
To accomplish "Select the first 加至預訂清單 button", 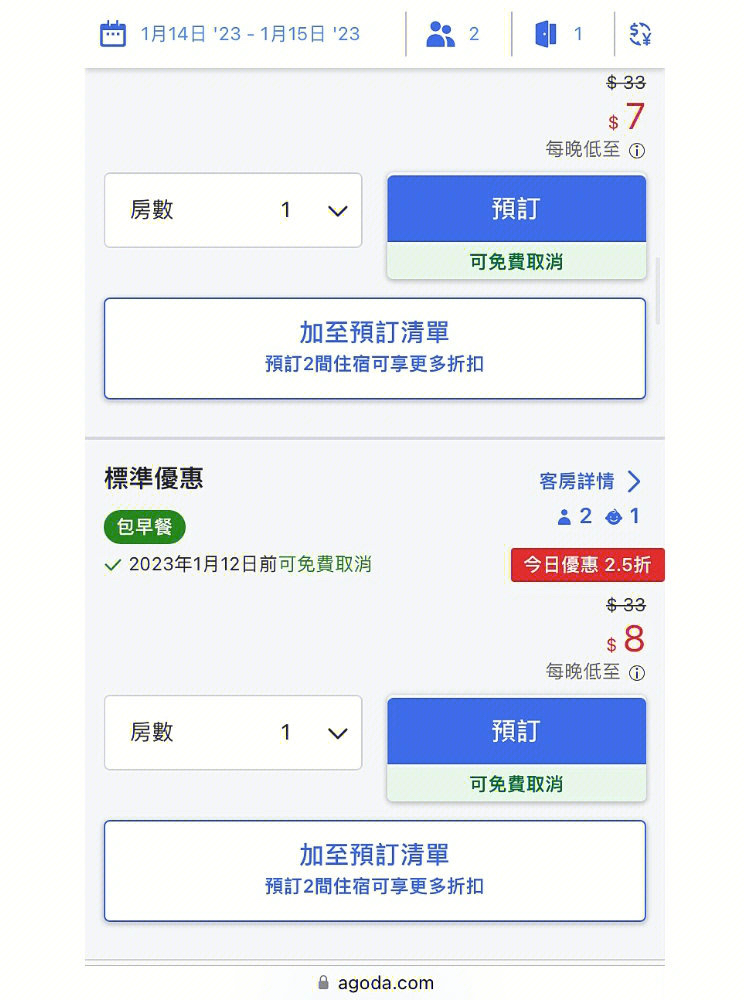I will tap(375, 348).
